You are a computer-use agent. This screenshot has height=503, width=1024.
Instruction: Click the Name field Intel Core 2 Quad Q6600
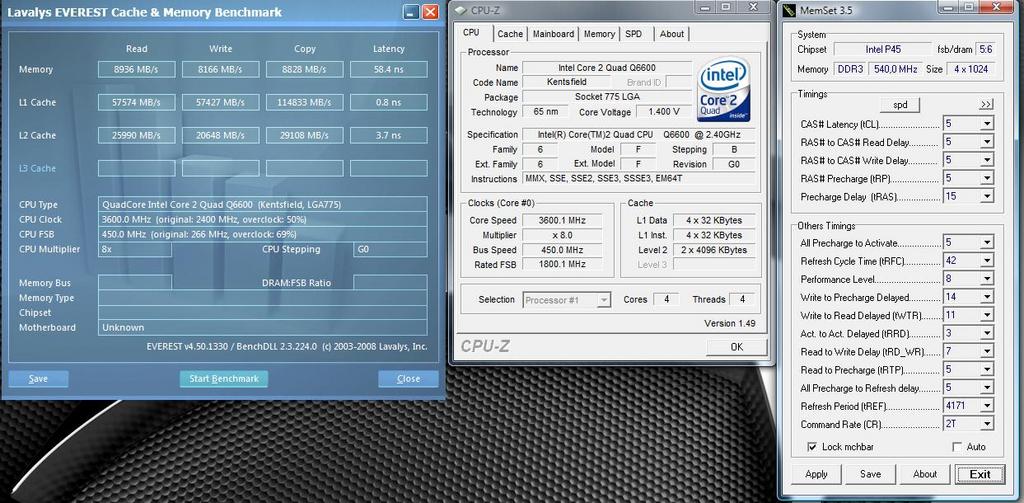pyautogui.click(x=607, y=68)
